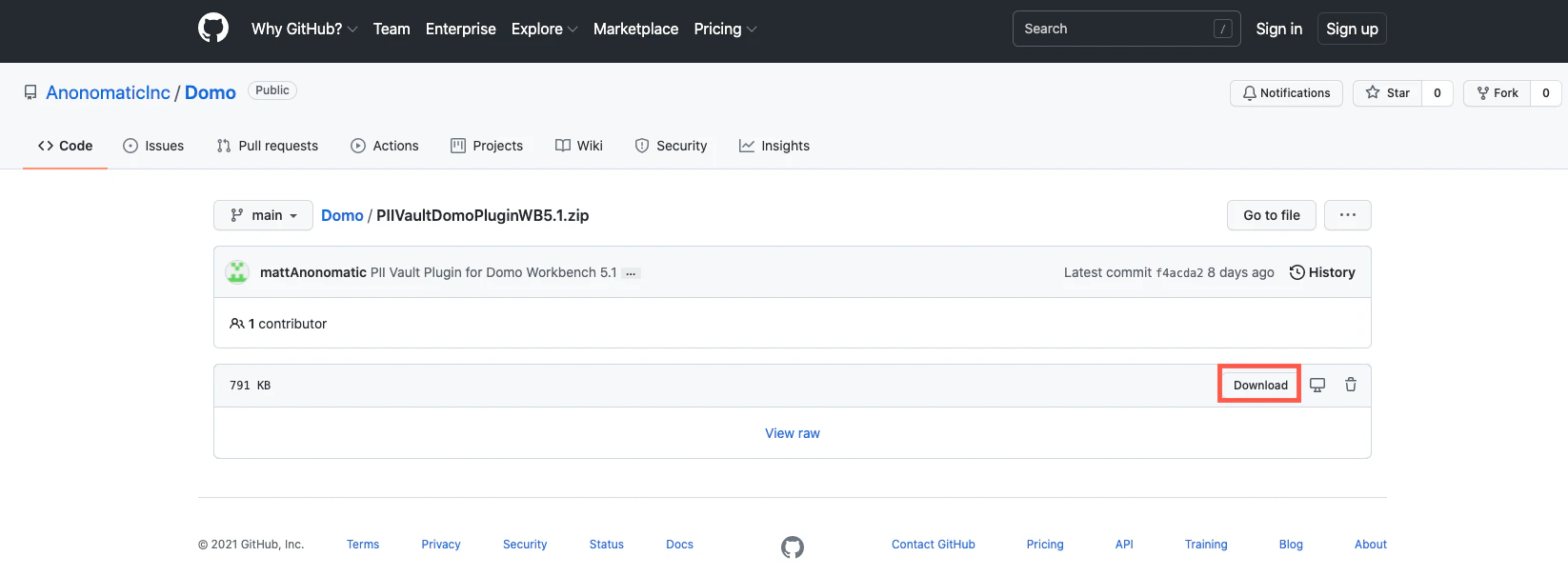
Task: Open the footer Blog link
Action: (x=1291, y=545)
